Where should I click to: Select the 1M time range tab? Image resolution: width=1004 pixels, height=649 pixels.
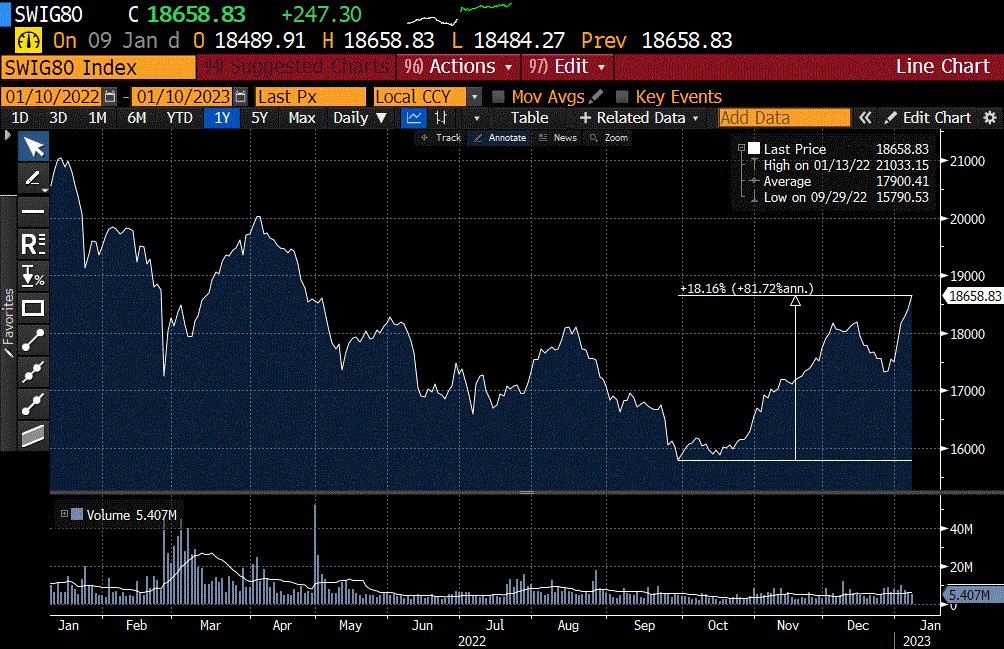coord(97,118)
